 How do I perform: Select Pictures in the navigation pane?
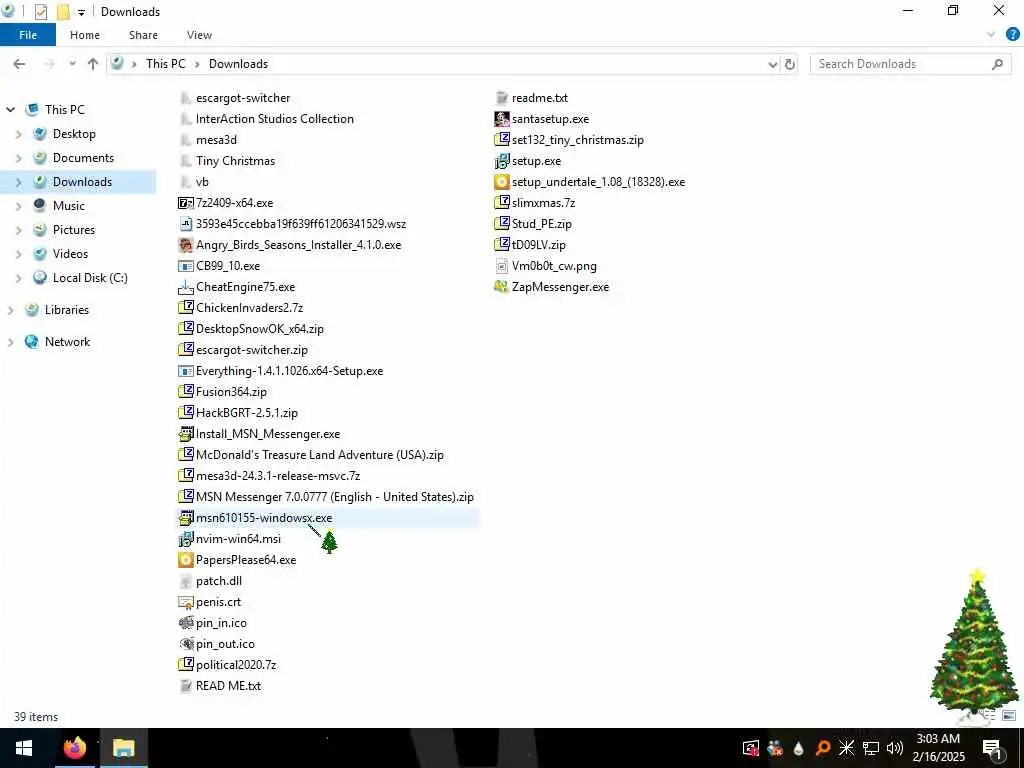click(x=74, y=230)
